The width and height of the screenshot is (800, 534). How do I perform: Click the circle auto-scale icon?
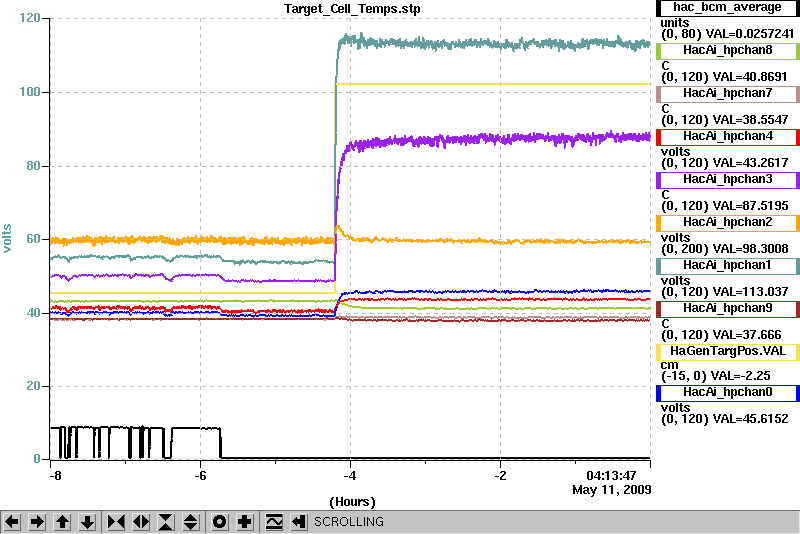pyautogui.click(x=220, y=522)
